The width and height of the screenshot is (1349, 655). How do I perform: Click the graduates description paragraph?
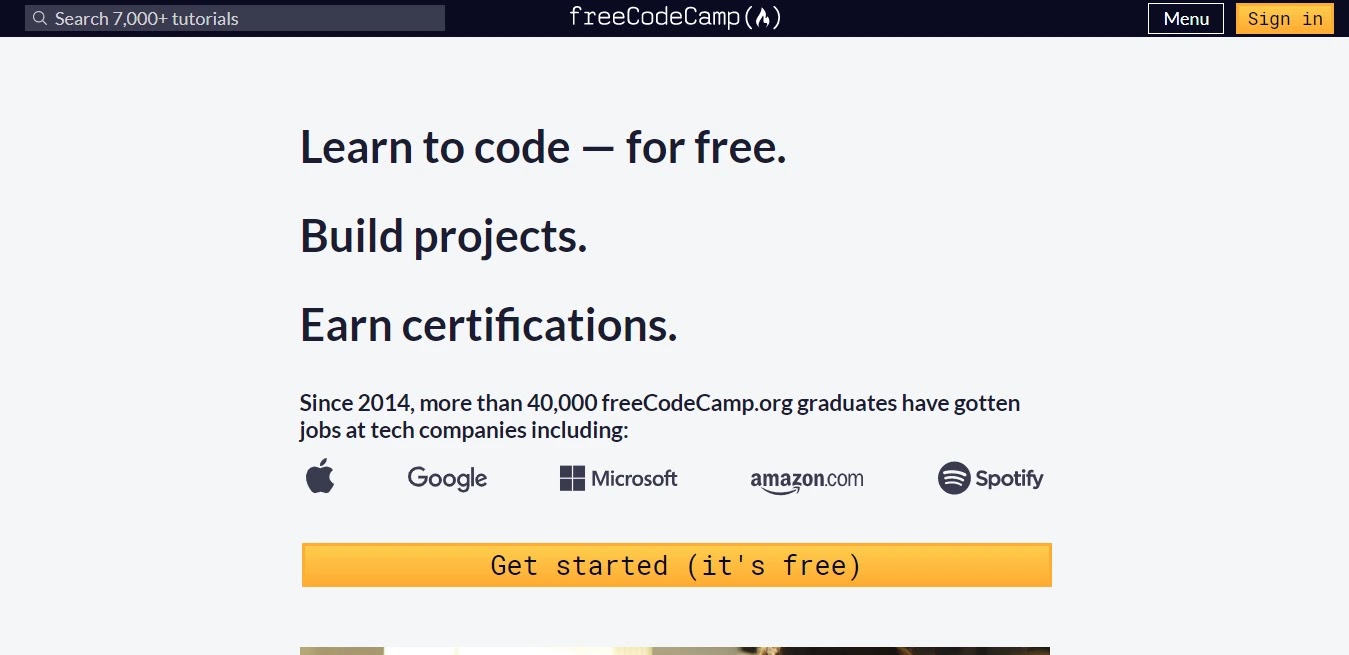click(x=659, y=416)
